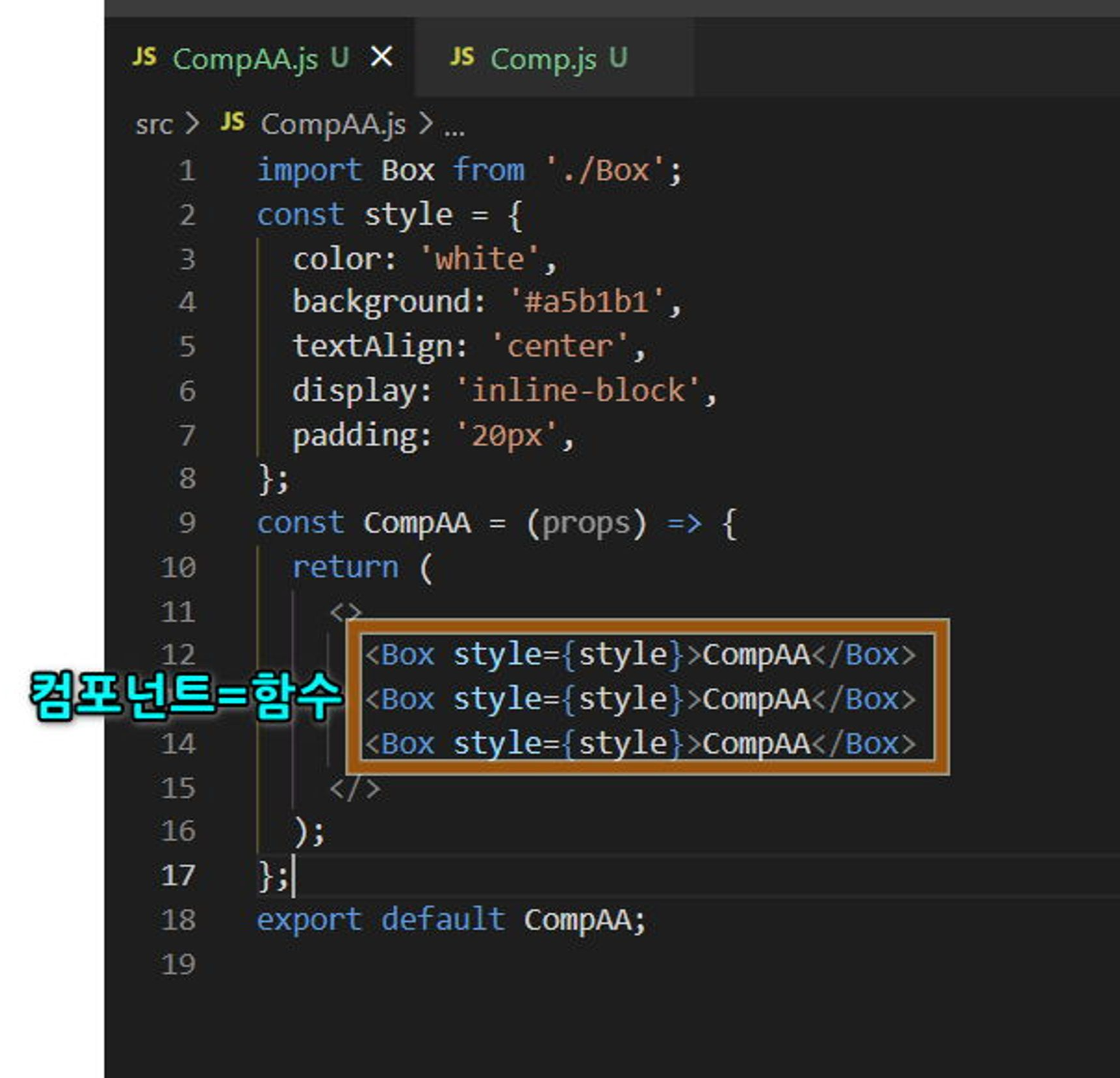Image resolution: width=1120 pixels, height=1078 pixels.
Task: Click the '#a5b1b1' background color value
Action: pos(587,302)
